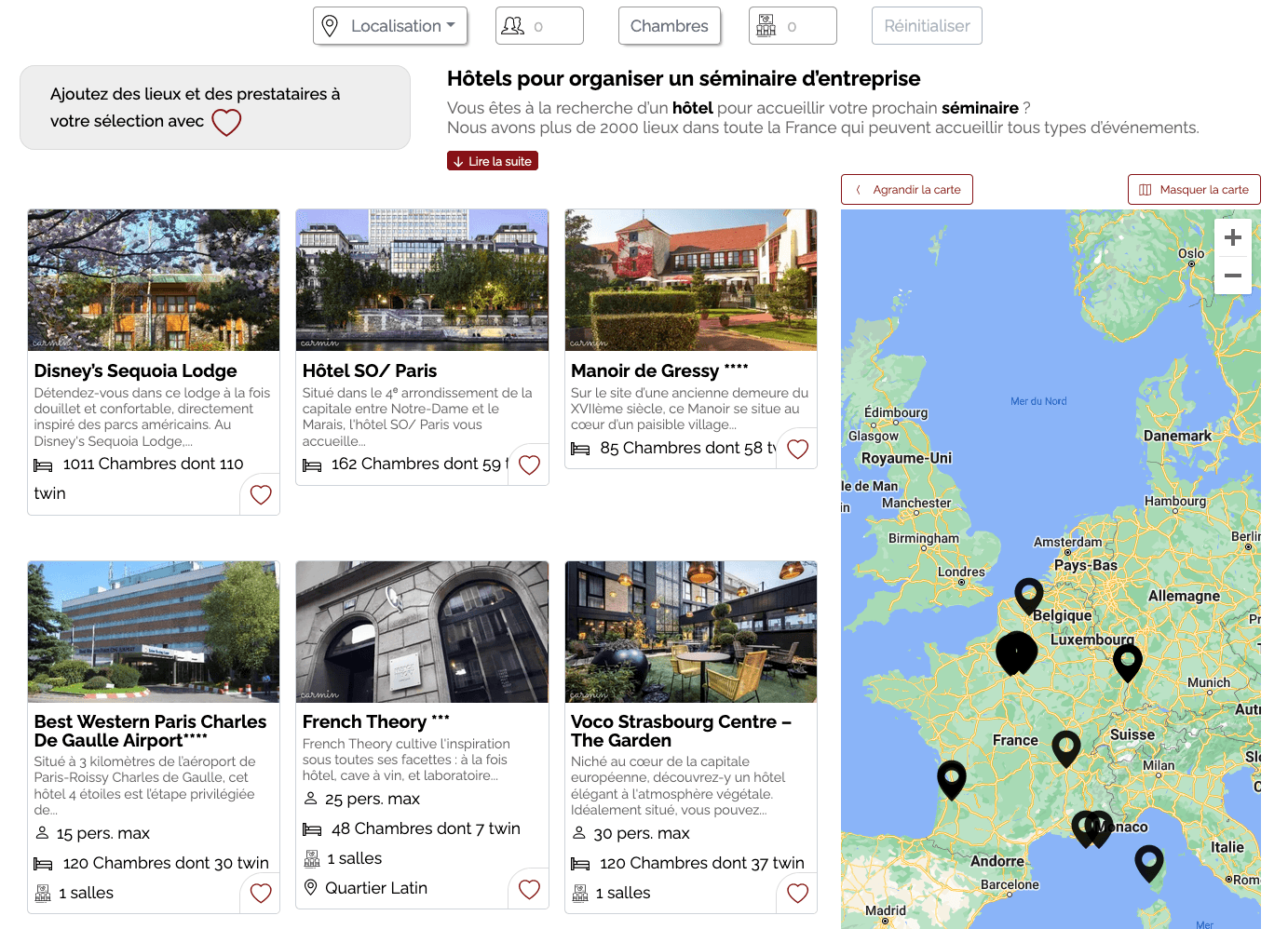Click the map pin right of France label
Image resolution: width=1288 pixels, height=929 pixels.
click(x=1066, y=747)
